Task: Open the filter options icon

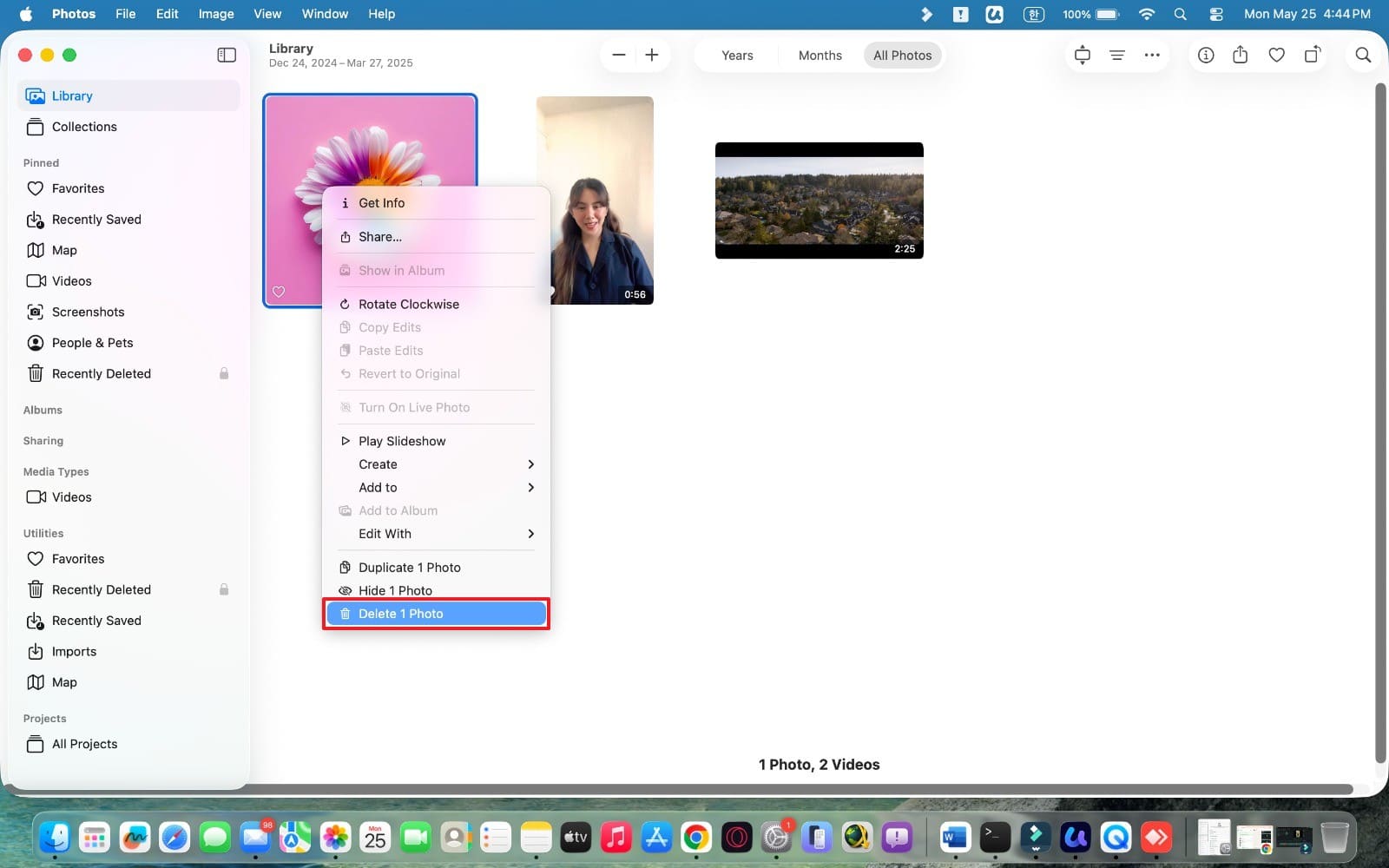Action: (x=1117, y=55)
